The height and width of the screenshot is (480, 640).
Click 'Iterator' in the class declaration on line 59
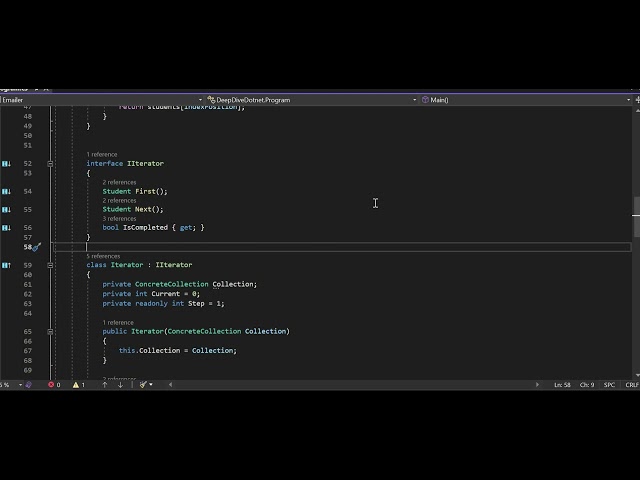point(127,265)
